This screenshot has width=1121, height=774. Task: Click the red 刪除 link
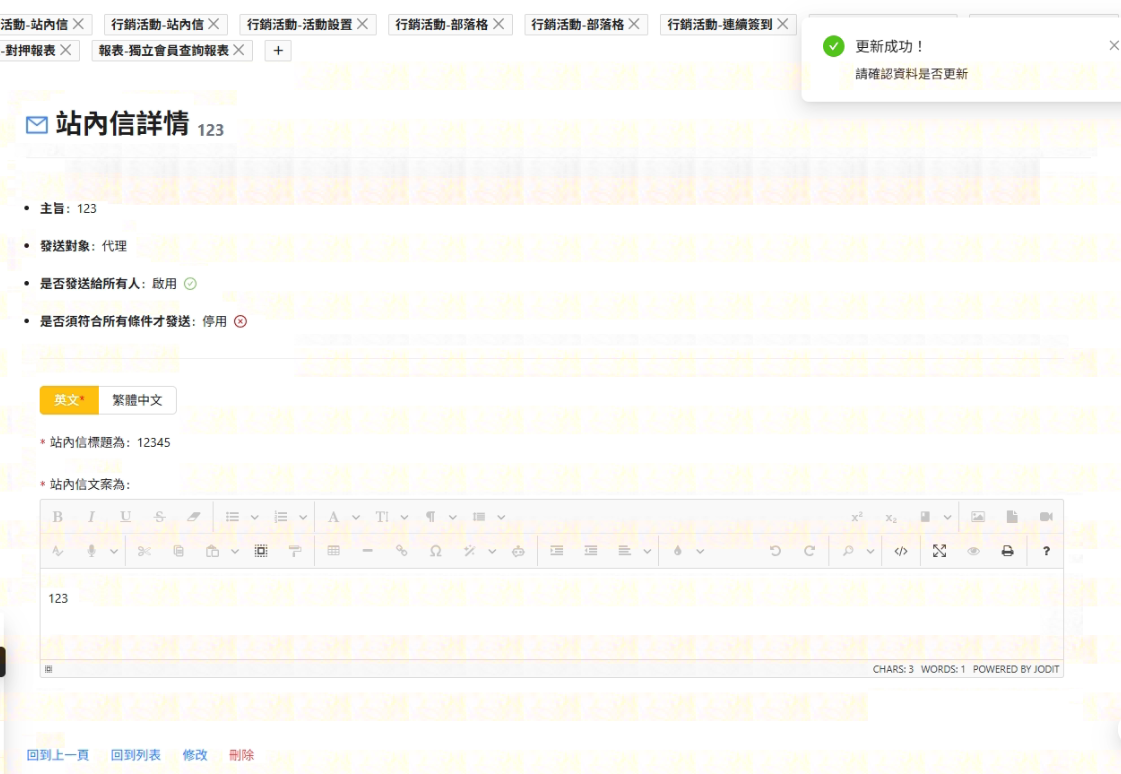click(x=241, y=755)
